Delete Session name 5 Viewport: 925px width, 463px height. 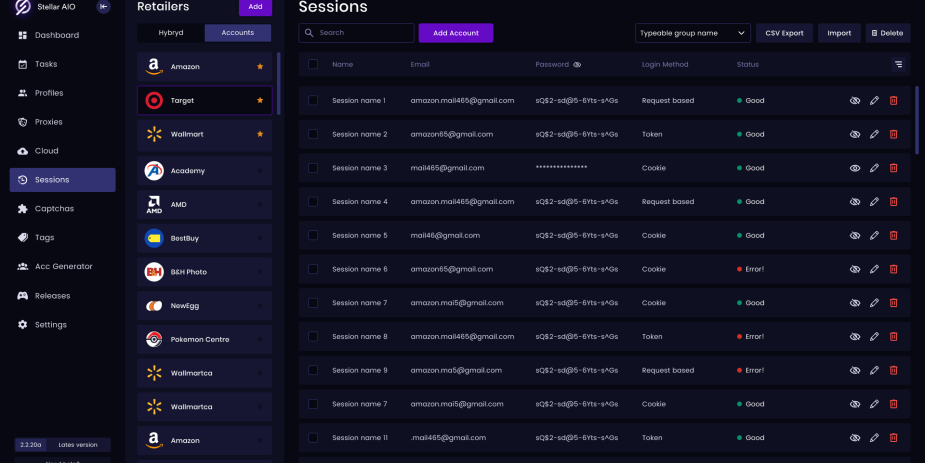click(894, 235)
